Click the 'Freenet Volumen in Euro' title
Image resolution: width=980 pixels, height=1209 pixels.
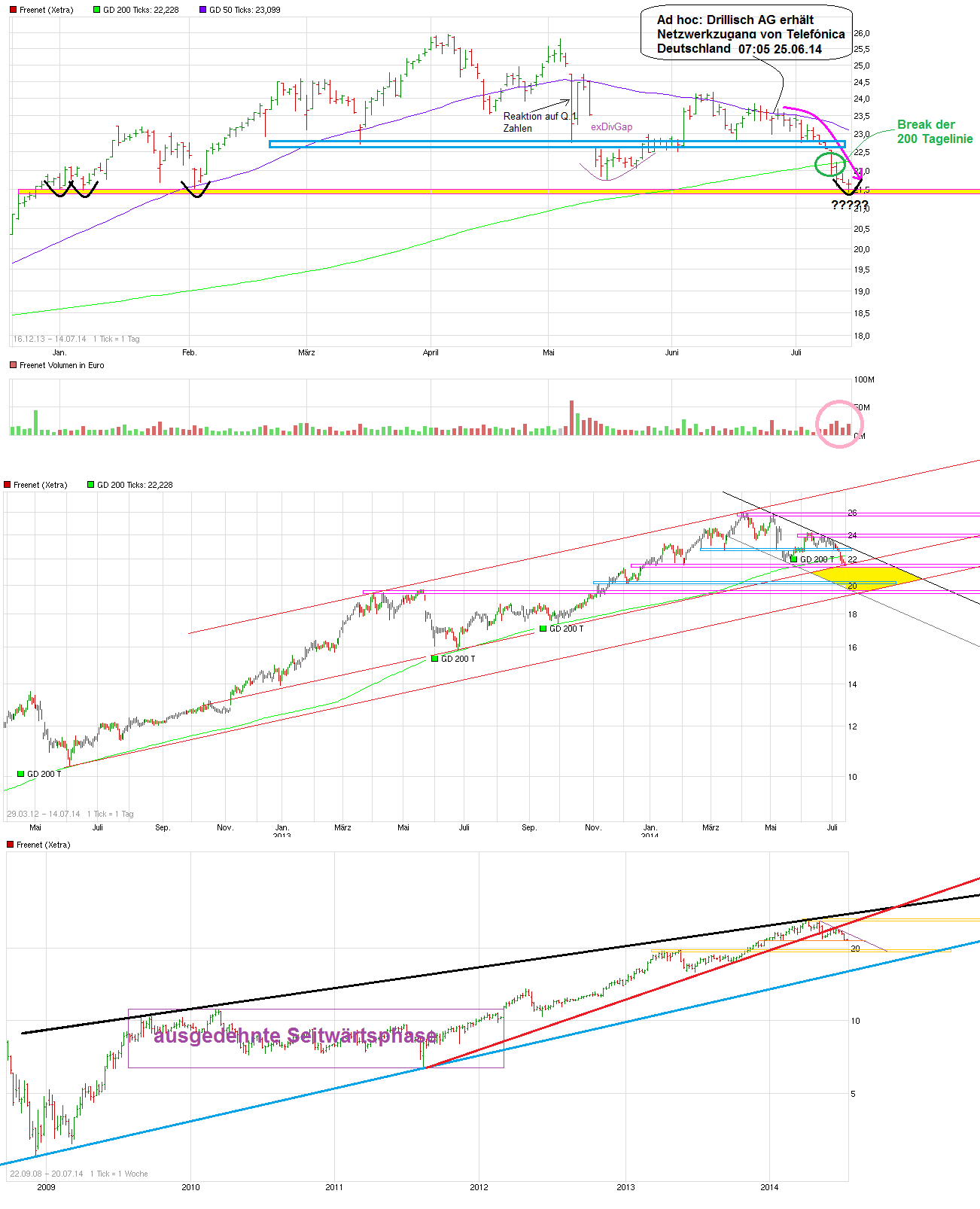point(62,365)
